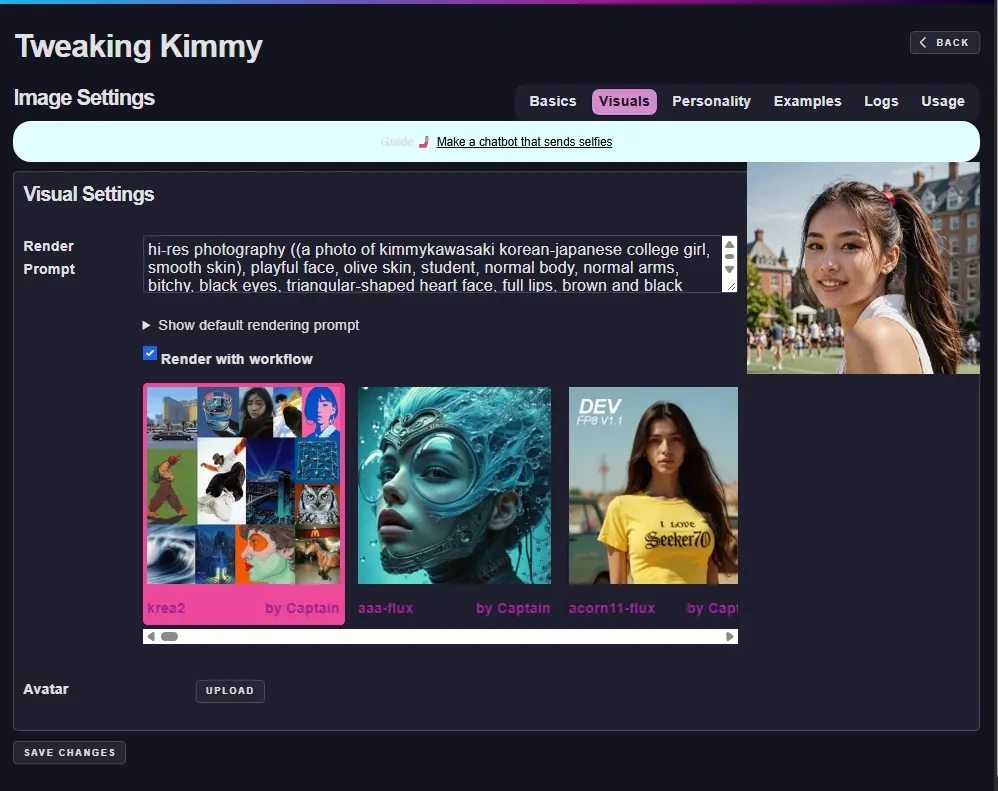The image size is (998, 791).
Task: Select the krea2 workflow thumbnail
Action: point(243,486)
